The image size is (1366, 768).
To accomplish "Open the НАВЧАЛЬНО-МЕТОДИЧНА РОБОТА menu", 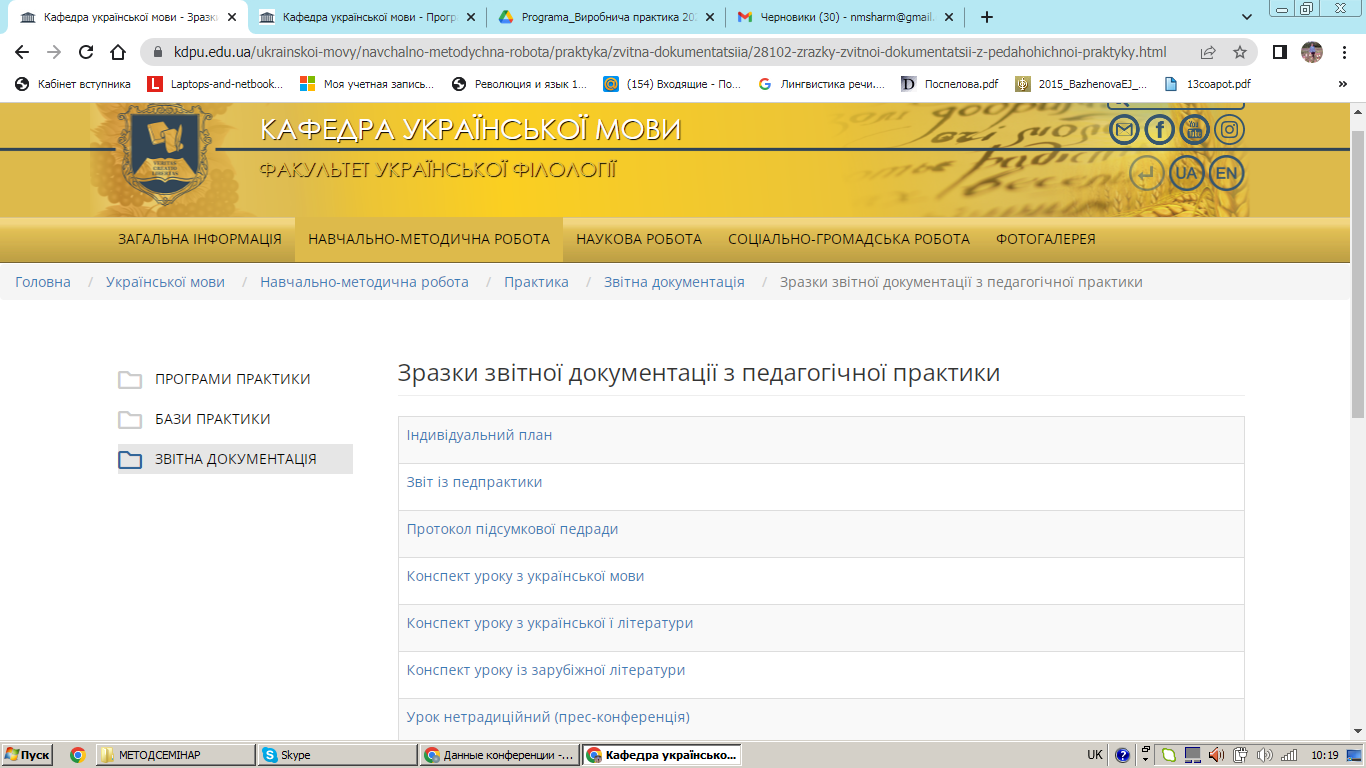I will point(429,239).
